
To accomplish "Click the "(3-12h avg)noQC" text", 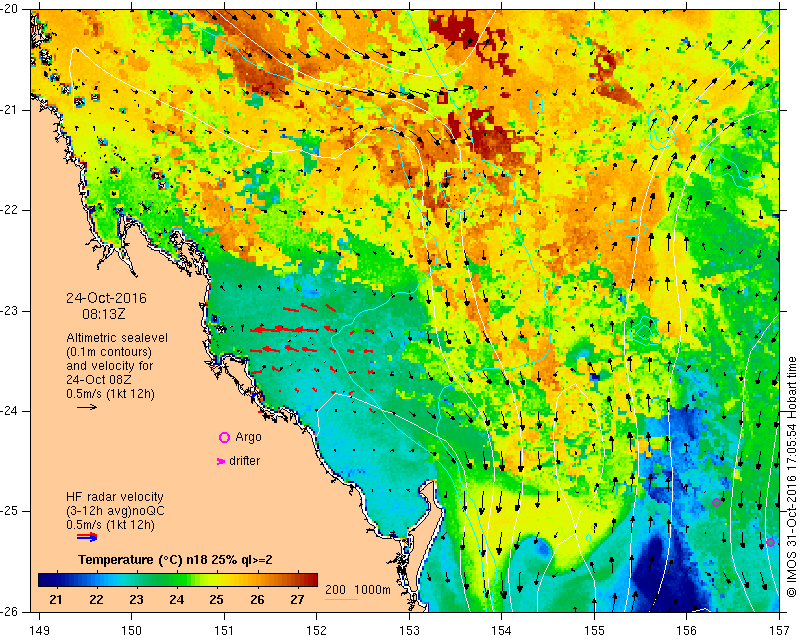I will (x=115, y=511).
